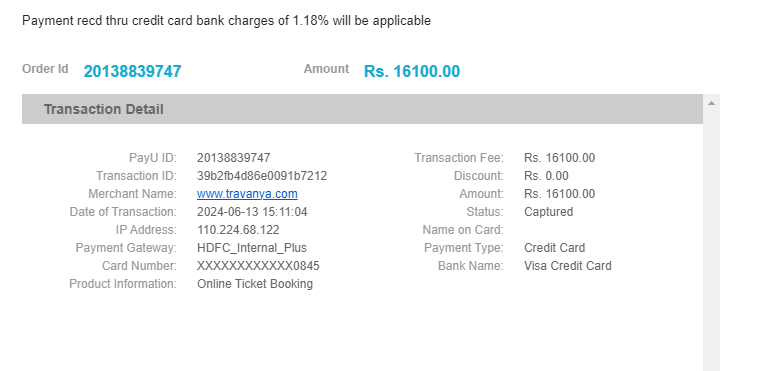Click the Visa Credit Card bank name
Viewport: 768px width, 371px height.
pyautogui.click(x=568, y=266)
